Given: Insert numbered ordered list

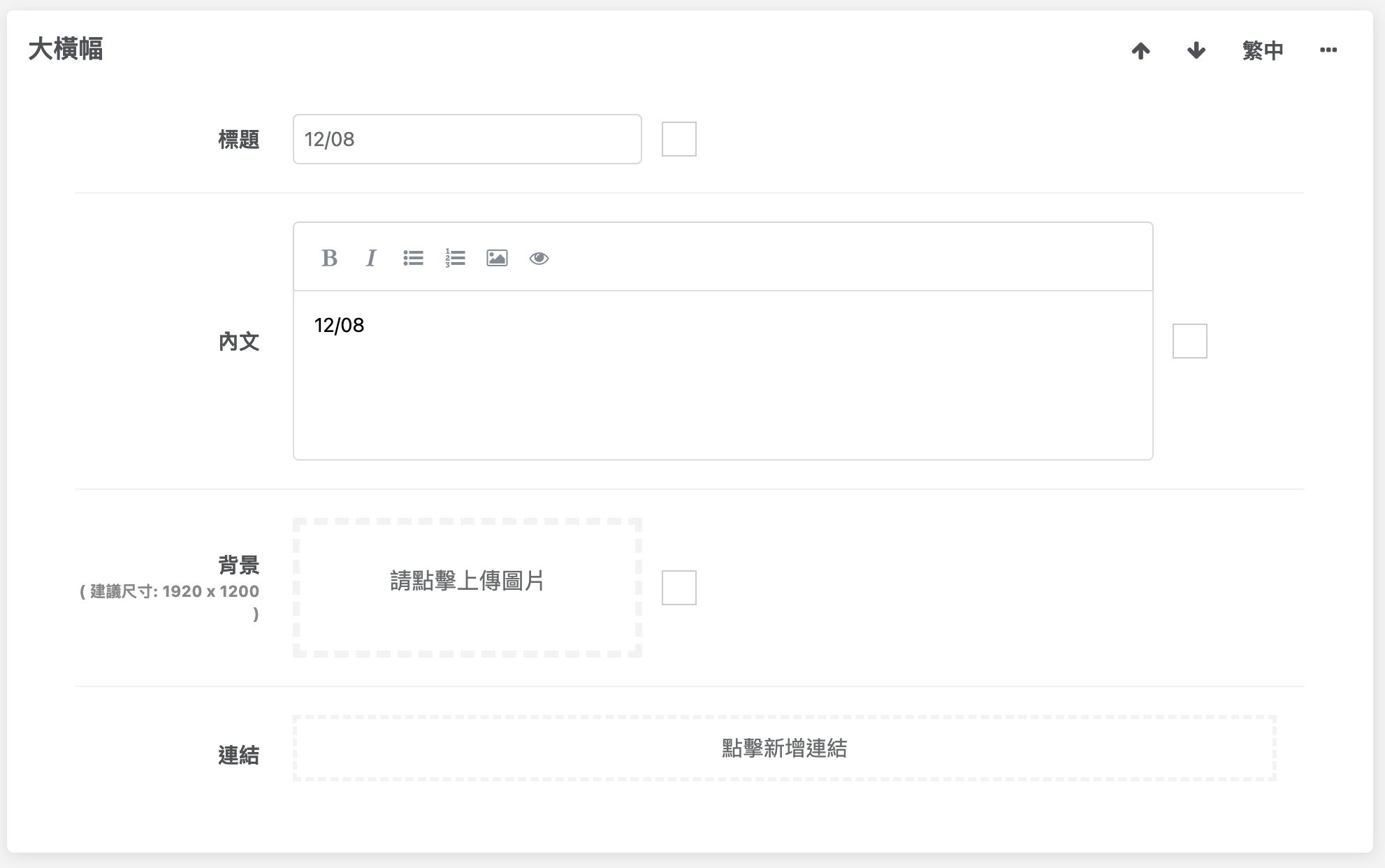Looking at the screenshot, I should pyautogui.click(x=455, y=258).
